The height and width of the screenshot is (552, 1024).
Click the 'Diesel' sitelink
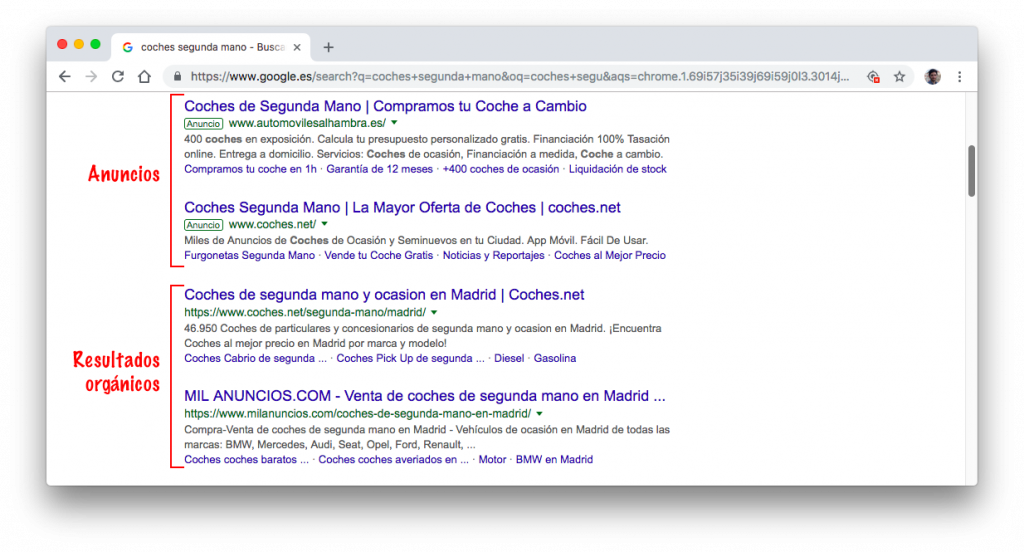click(x=509, y=358)
